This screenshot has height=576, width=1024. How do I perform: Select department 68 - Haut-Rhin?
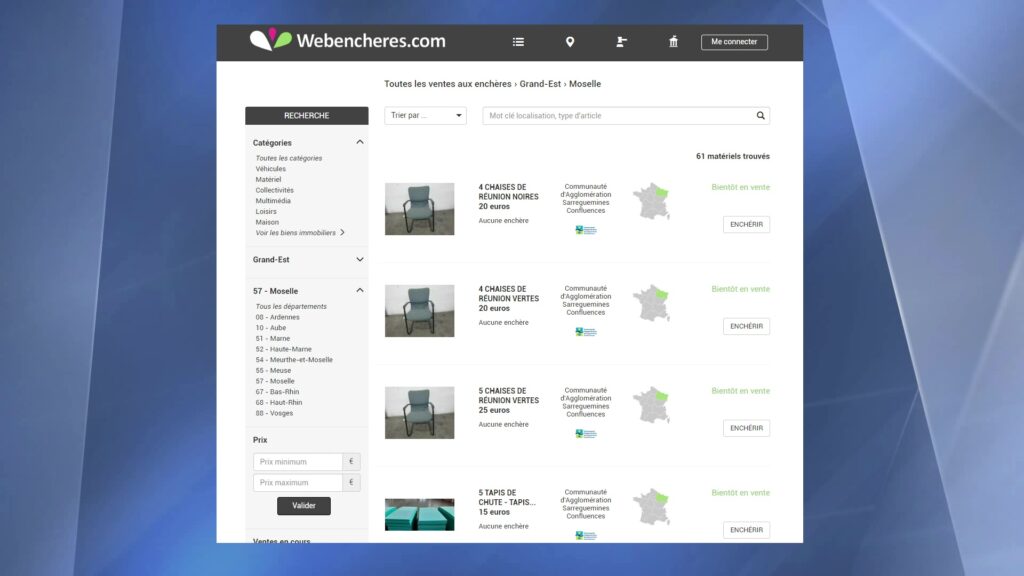(279, 402)
